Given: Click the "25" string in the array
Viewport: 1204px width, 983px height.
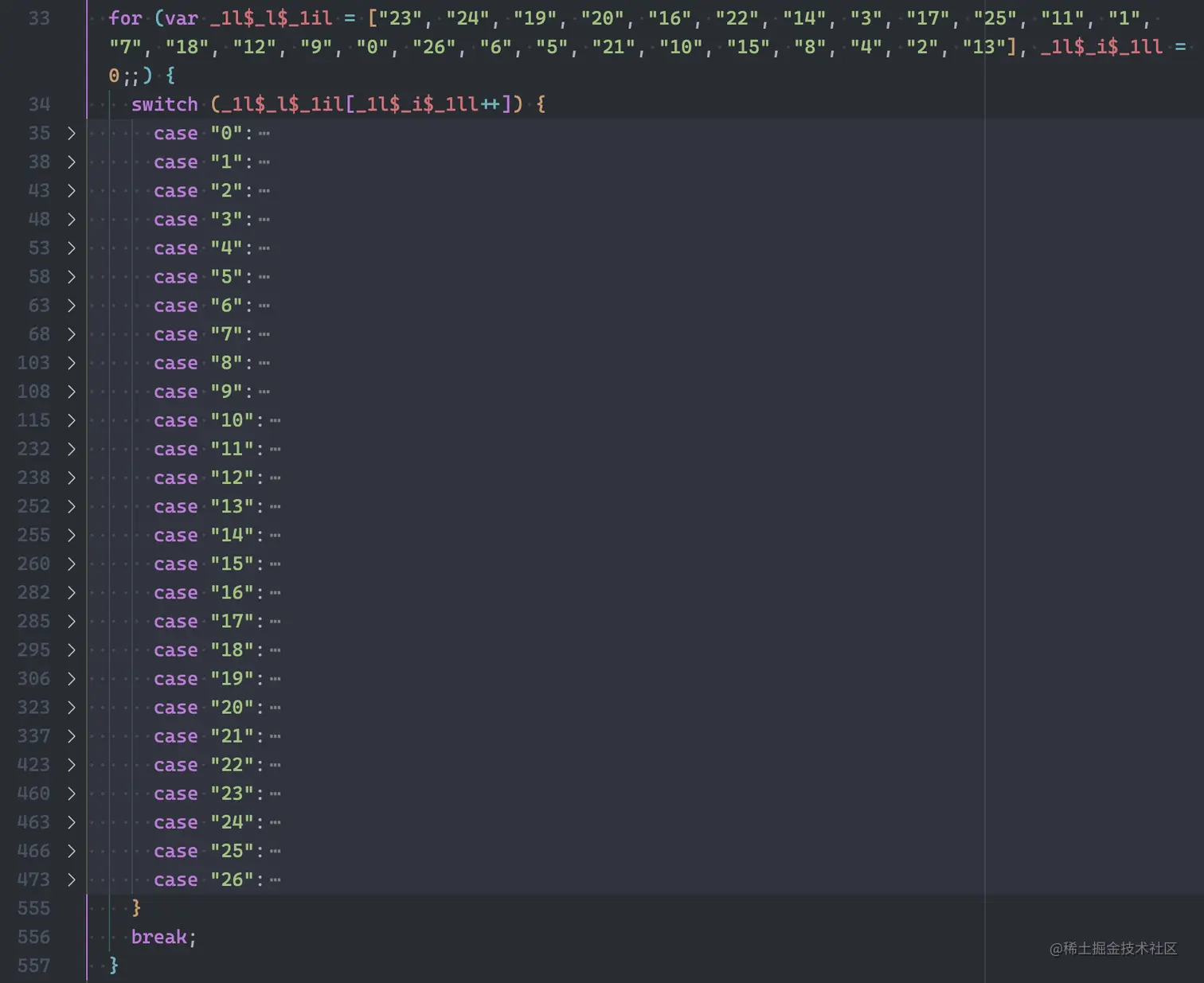Looking at the screenshot, I should [995, 18].
